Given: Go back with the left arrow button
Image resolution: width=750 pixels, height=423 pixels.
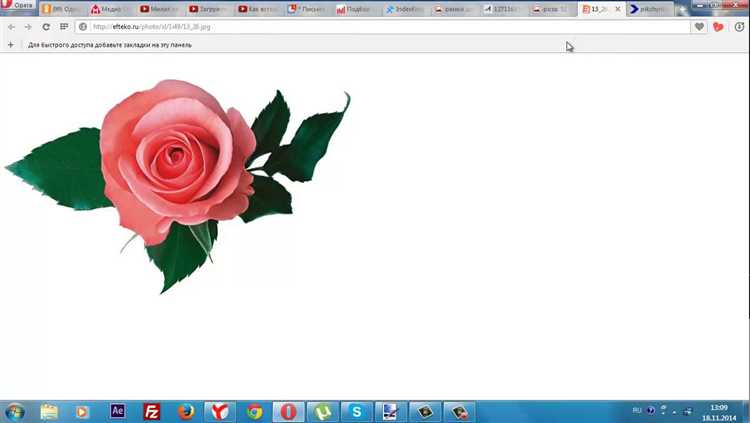Looking at the screenshot, I should click(11, 27).
